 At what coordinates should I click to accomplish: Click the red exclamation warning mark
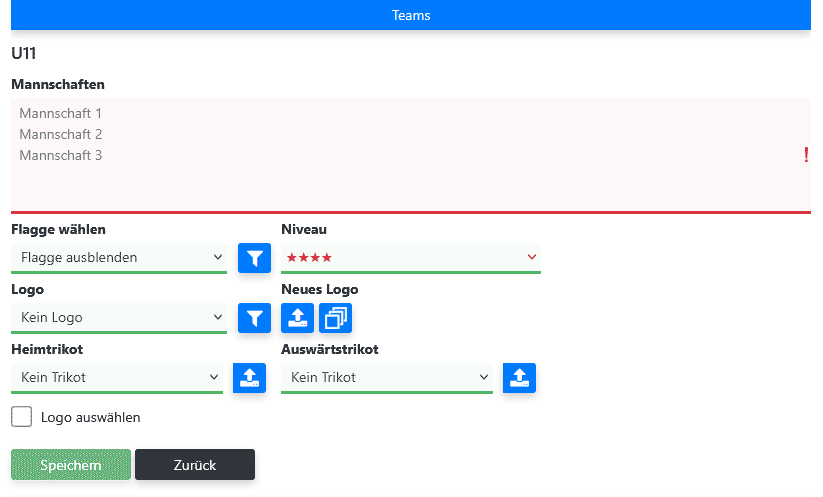pos(806,155)
